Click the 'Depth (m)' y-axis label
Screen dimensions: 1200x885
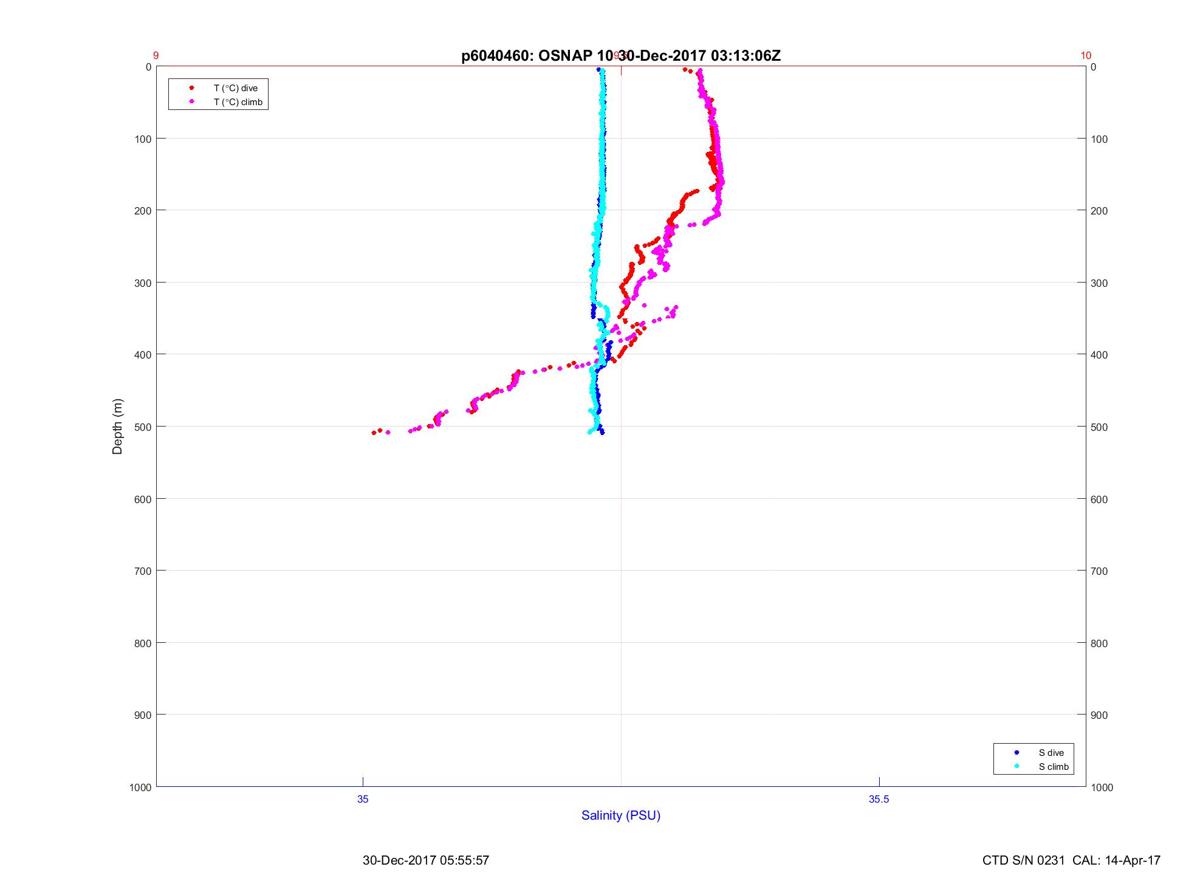click(118, 426)
